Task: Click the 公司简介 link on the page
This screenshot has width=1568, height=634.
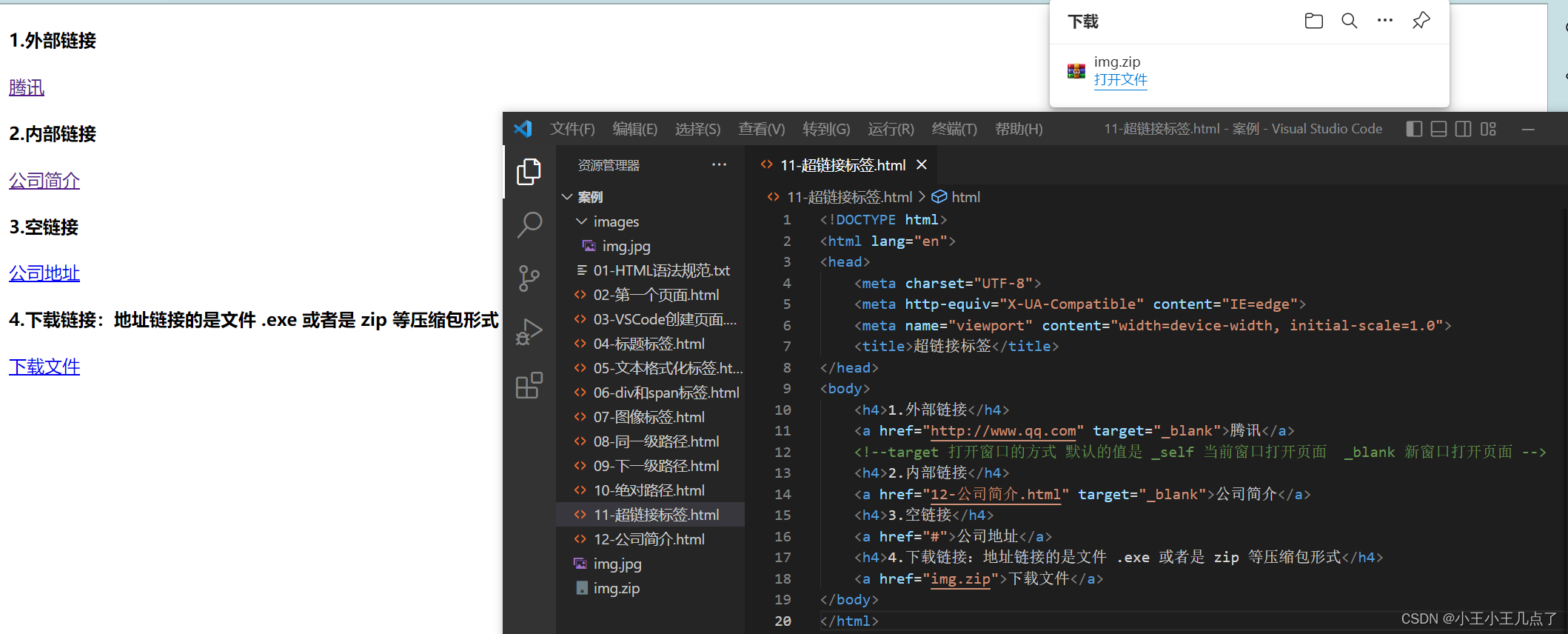Action: tap(44, 181)
